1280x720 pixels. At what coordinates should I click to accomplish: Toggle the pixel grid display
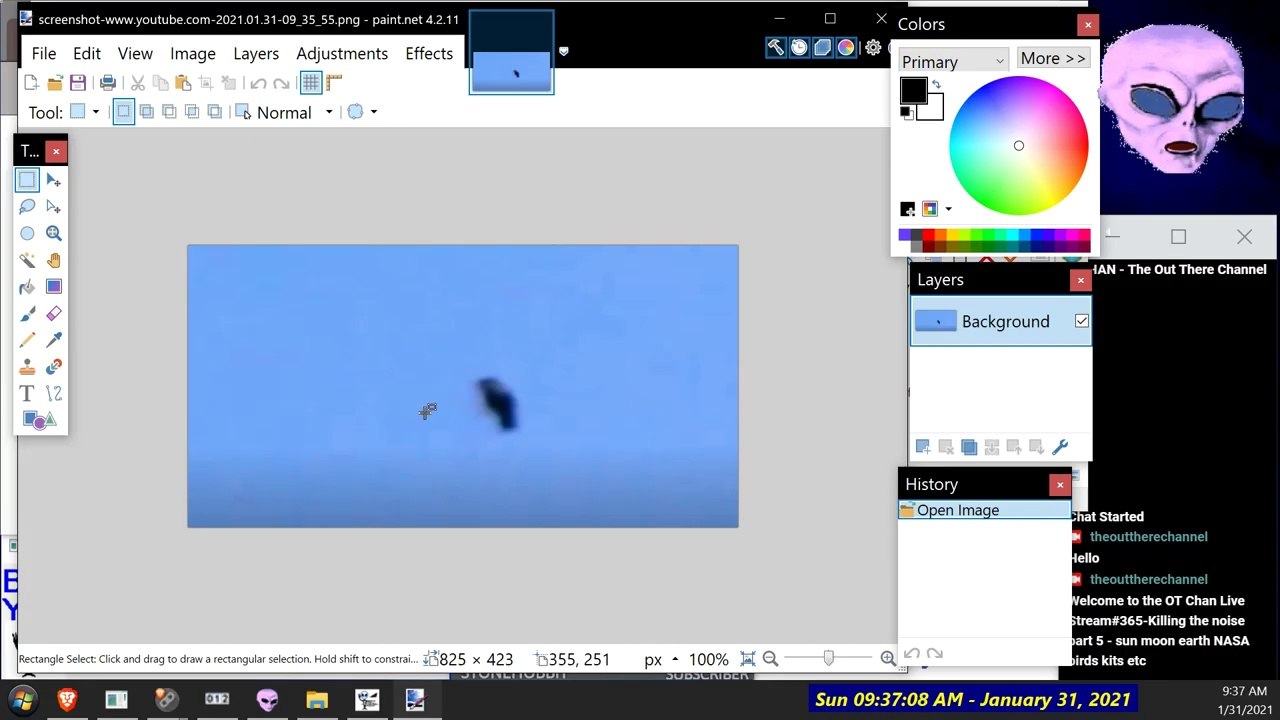(311, 83)
